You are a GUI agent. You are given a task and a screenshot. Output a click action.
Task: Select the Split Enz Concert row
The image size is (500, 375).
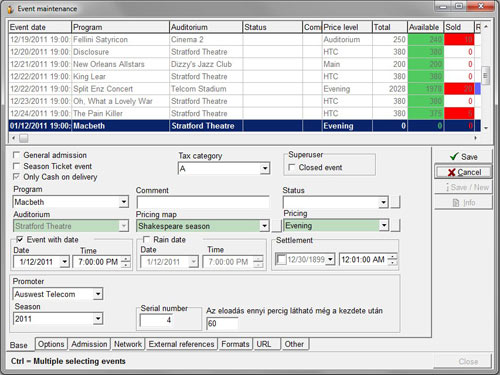(245, 89)
